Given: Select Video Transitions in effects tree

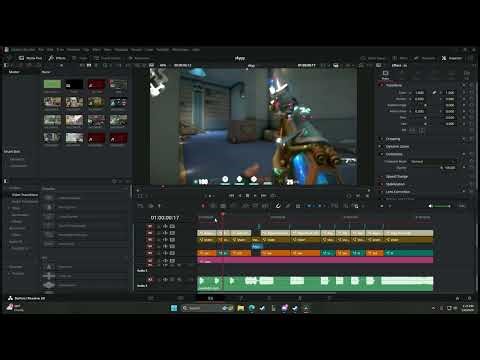Looking at the screenshot, I should tap(24, 195).
